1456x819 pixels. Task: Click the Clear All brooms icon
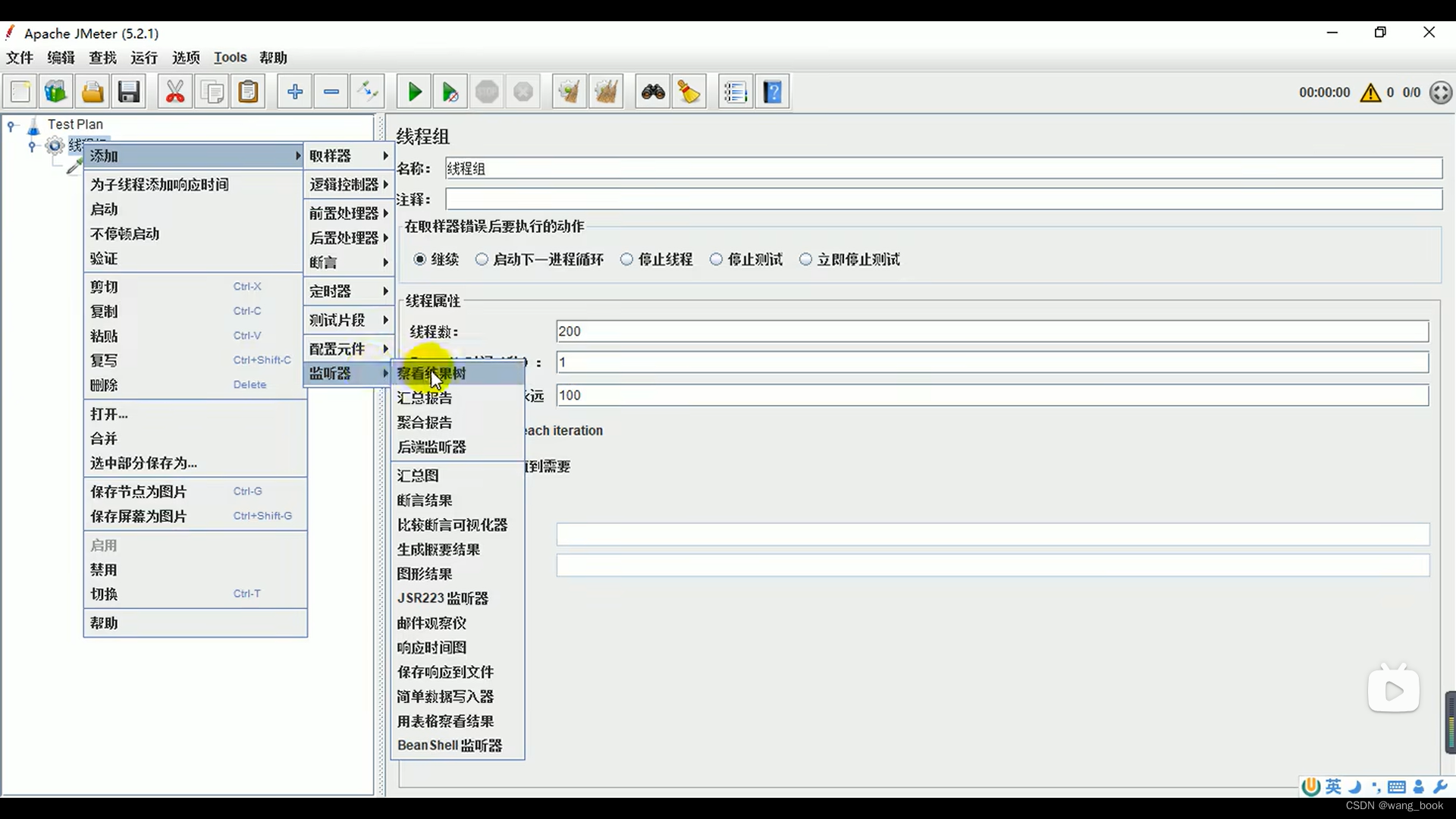[x=607, y=92]
